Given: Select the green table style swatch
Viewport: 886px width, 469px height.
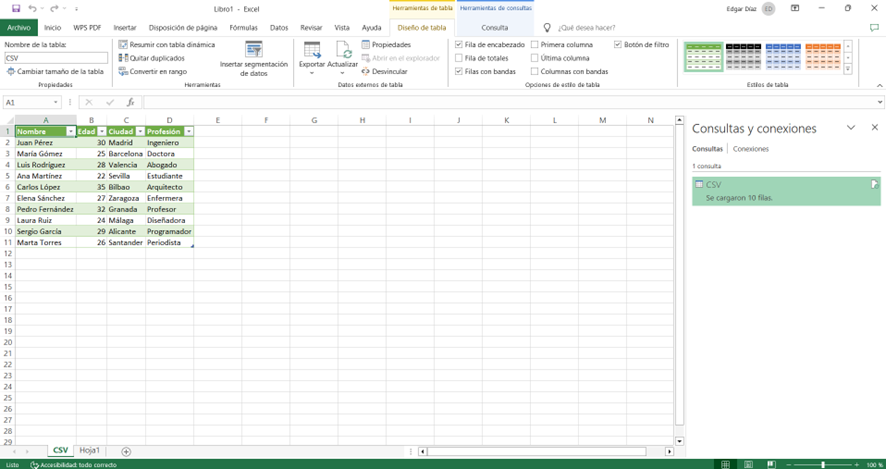Looking at the screenshot, I should [x=703, y=57].
